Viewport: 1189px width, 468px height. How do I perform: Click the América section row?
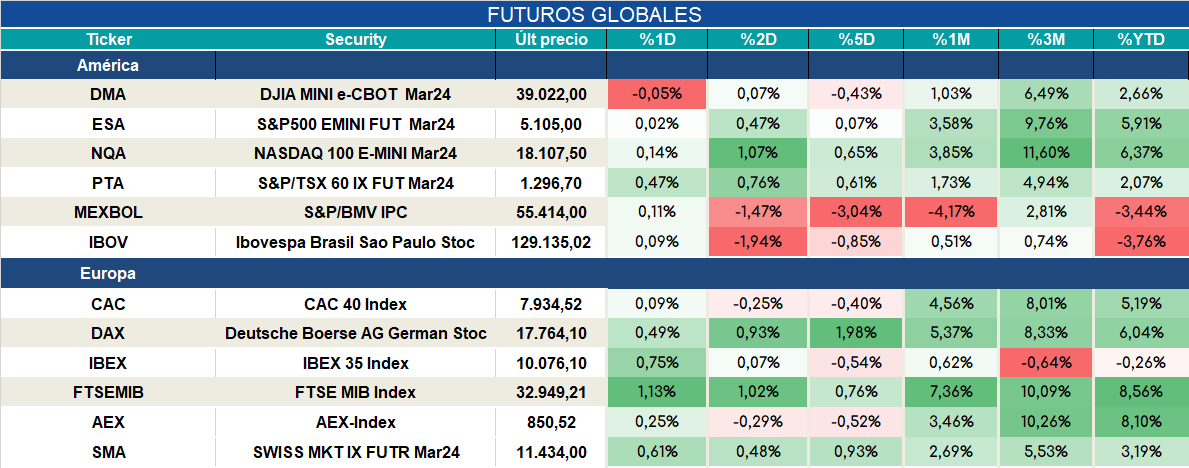[594, 66]
